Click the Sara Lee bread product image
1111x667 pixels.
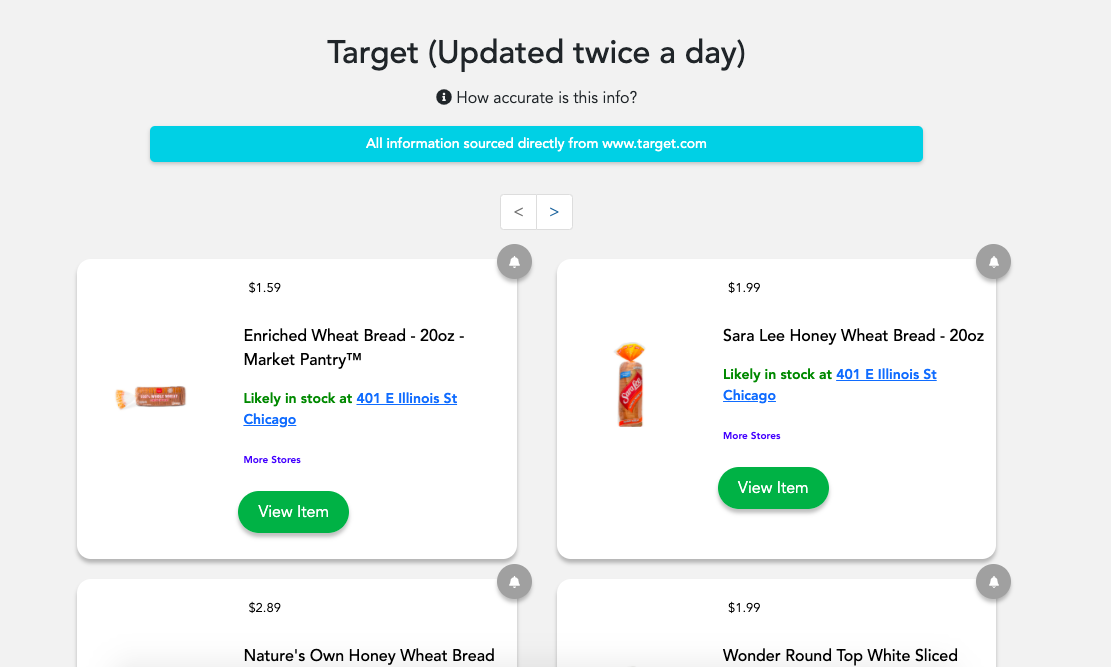pos(629,385)
